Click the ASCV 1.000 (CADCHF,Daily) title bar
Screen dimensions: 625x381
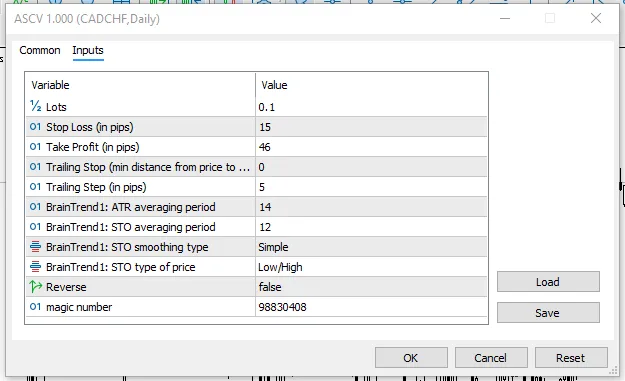tap(87, 19)
